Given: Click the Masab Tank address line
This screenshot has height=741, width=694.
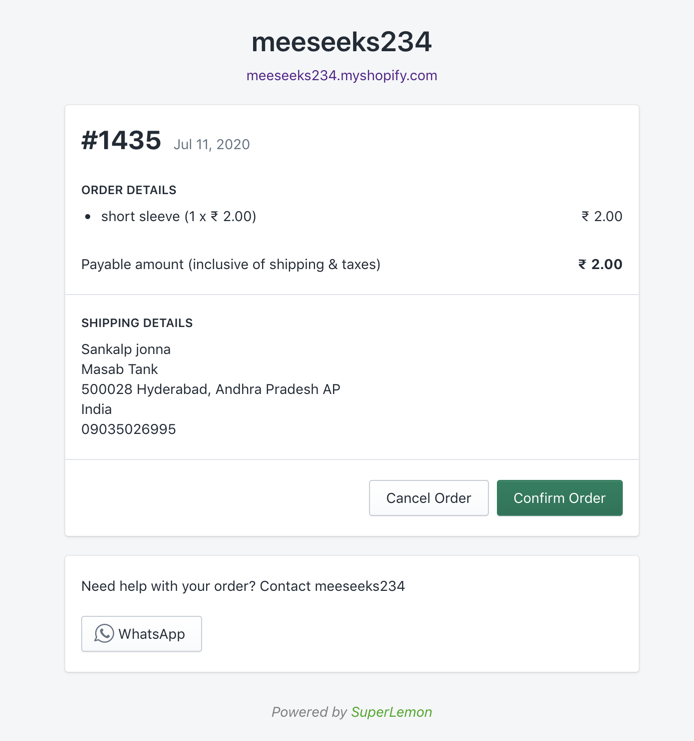Looking at the screenshot, I should 120,369.
